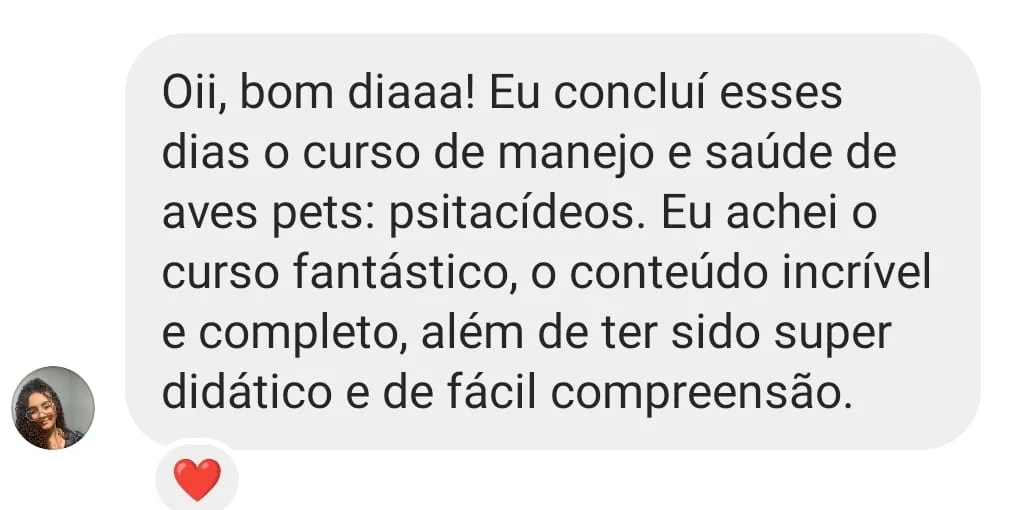Click the word "compreensão" at the message end
This screenshot has height=510, width=1020.
pyautogui.click(x=701, y=395)
